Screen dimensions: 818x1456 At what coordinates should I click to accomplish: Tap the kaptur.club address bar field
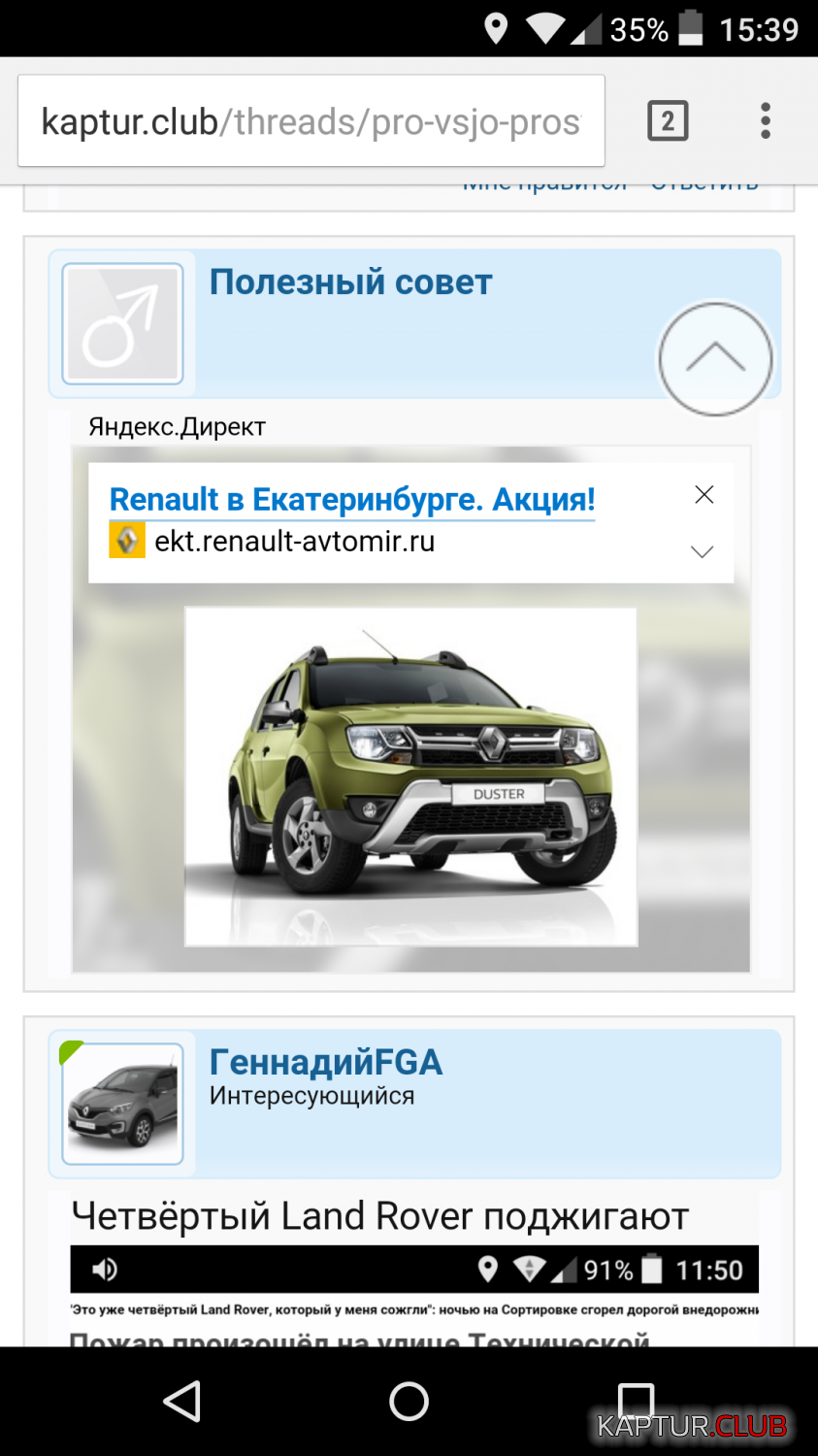(x=311, y=121)
